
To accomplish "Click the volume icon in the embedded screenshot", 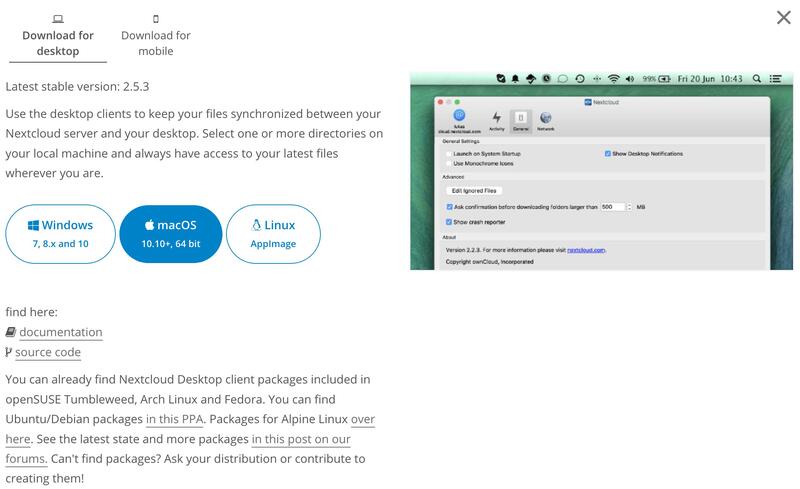I will click(x=630, y=79).
